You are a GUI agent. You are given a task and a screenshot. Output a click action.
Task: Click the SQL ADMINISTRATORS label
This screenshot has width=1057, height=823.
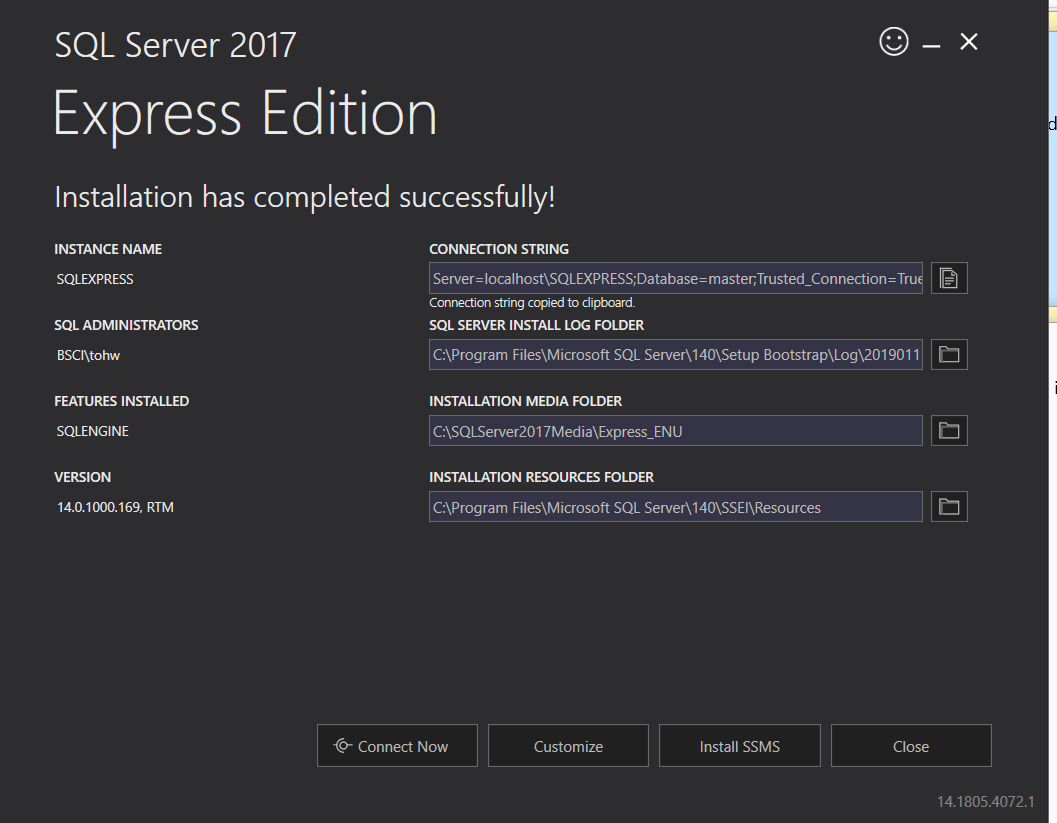[126, 325]
